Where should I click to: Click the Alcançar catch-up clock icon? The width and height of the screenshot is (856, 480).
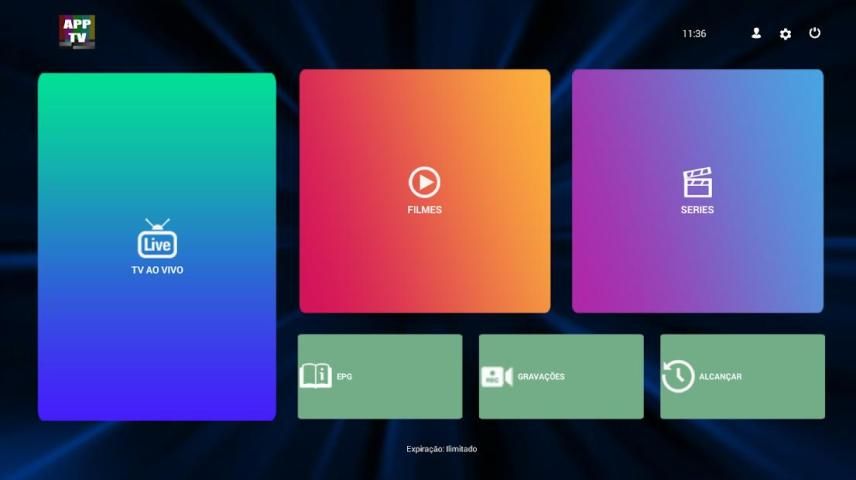(678, 376)
